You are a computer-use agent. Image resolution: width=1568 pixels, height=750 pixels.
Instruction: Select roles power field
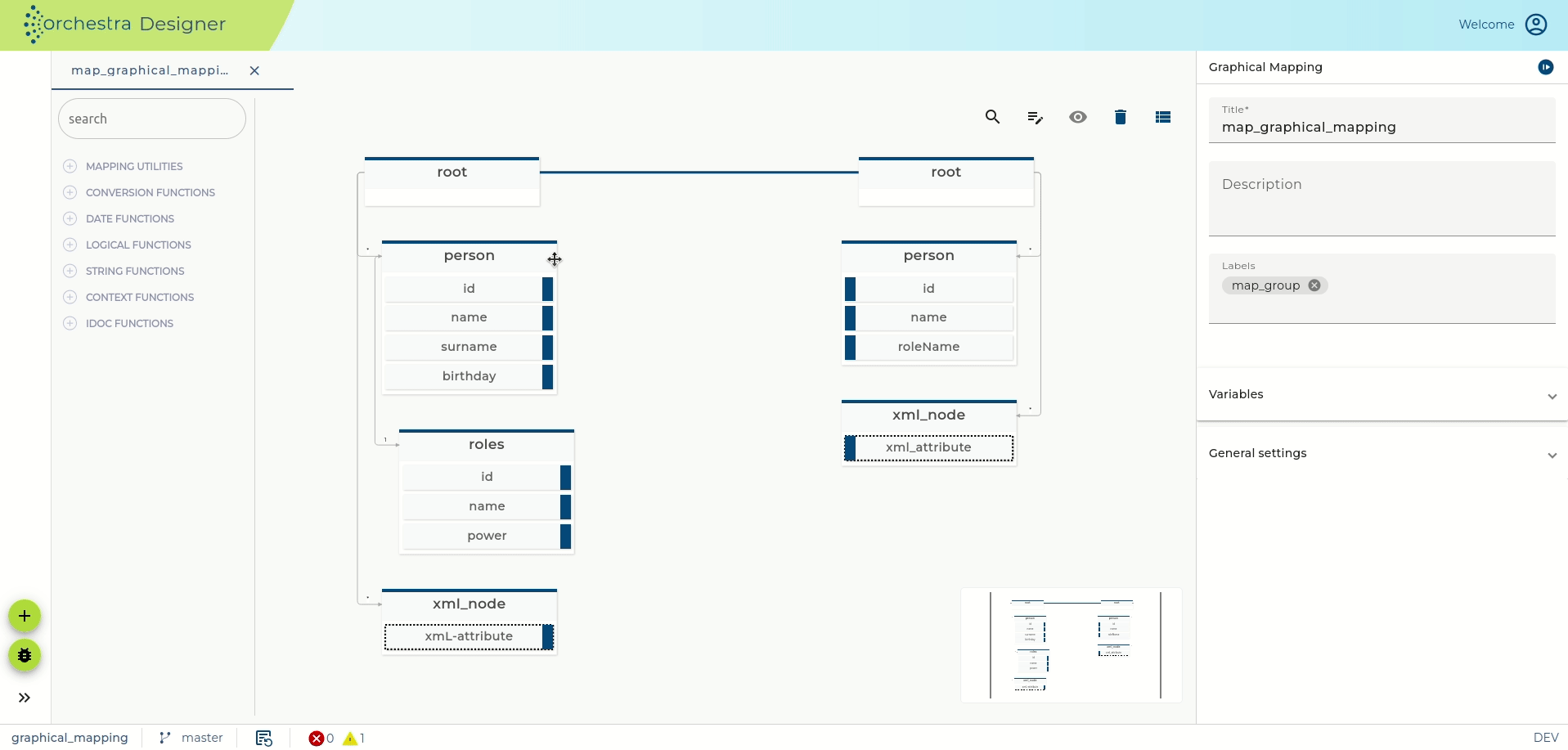(487, 536)
